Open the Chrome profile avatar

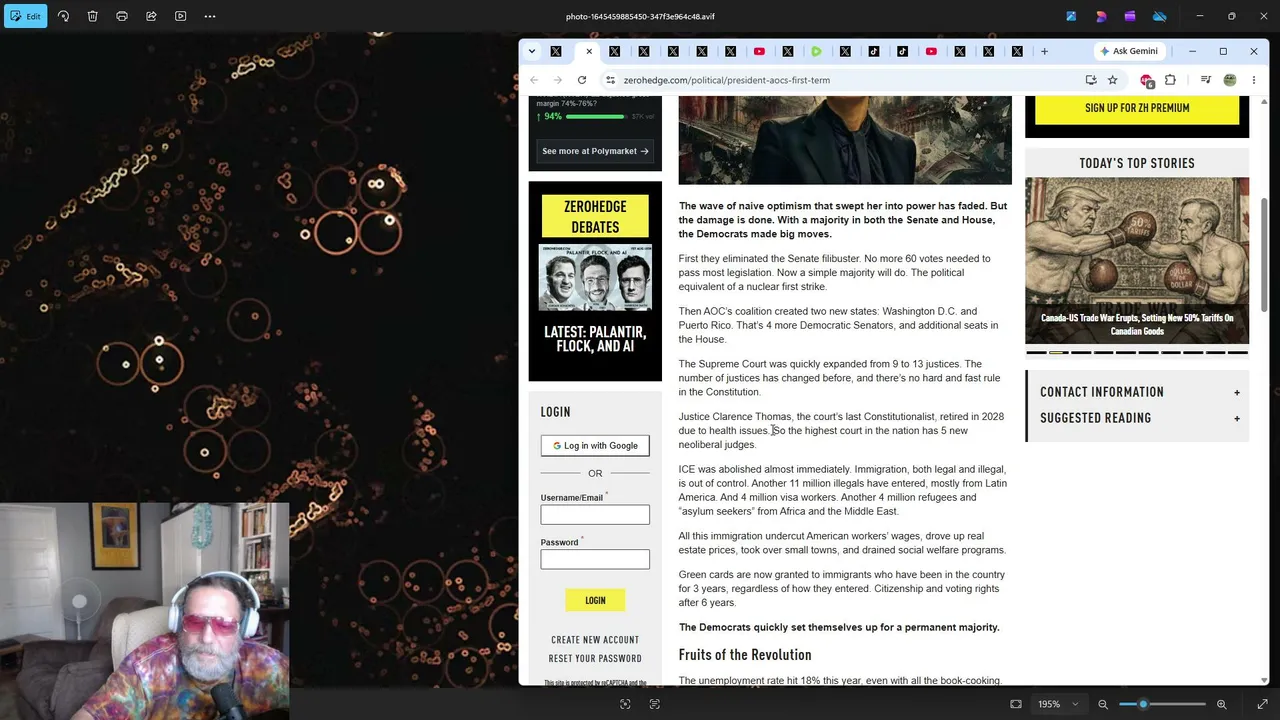[x=1230, y=80]
